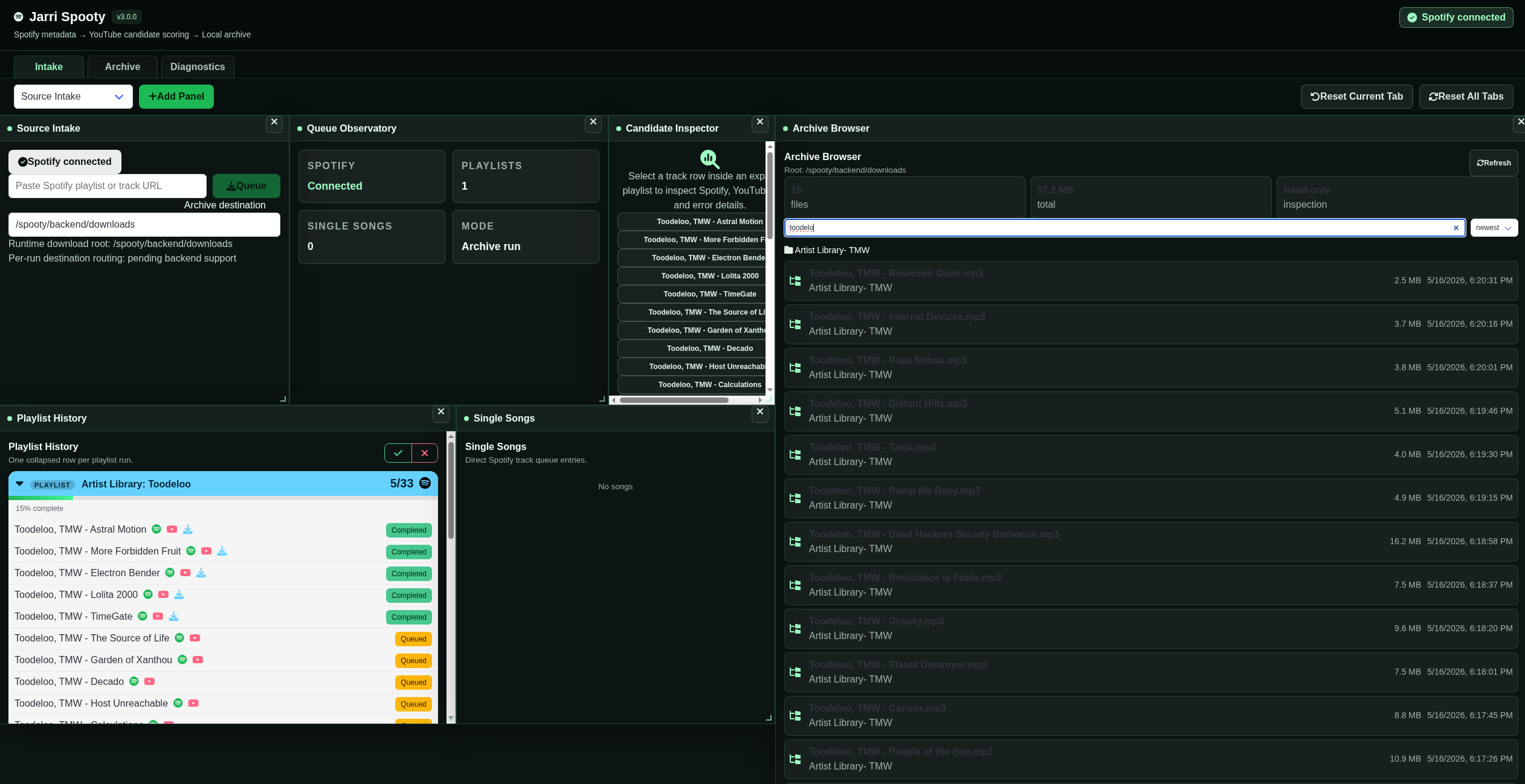Click file tree icon for Papa Neboa.mp3
The width and height of the screenshot is (1525, 784).
pos(796,368)
